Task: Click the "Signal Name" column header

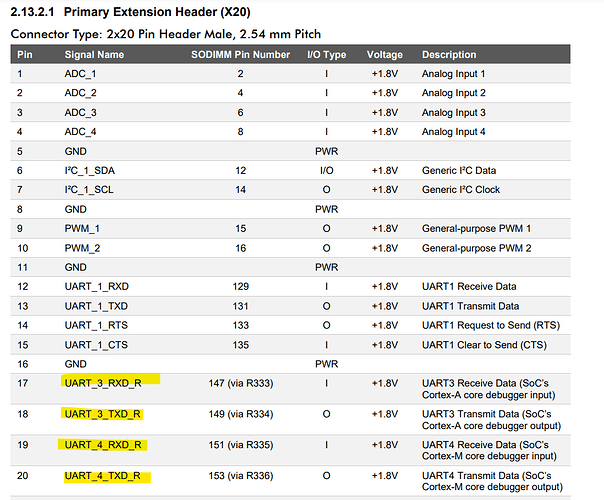Action: click(95, 54)
